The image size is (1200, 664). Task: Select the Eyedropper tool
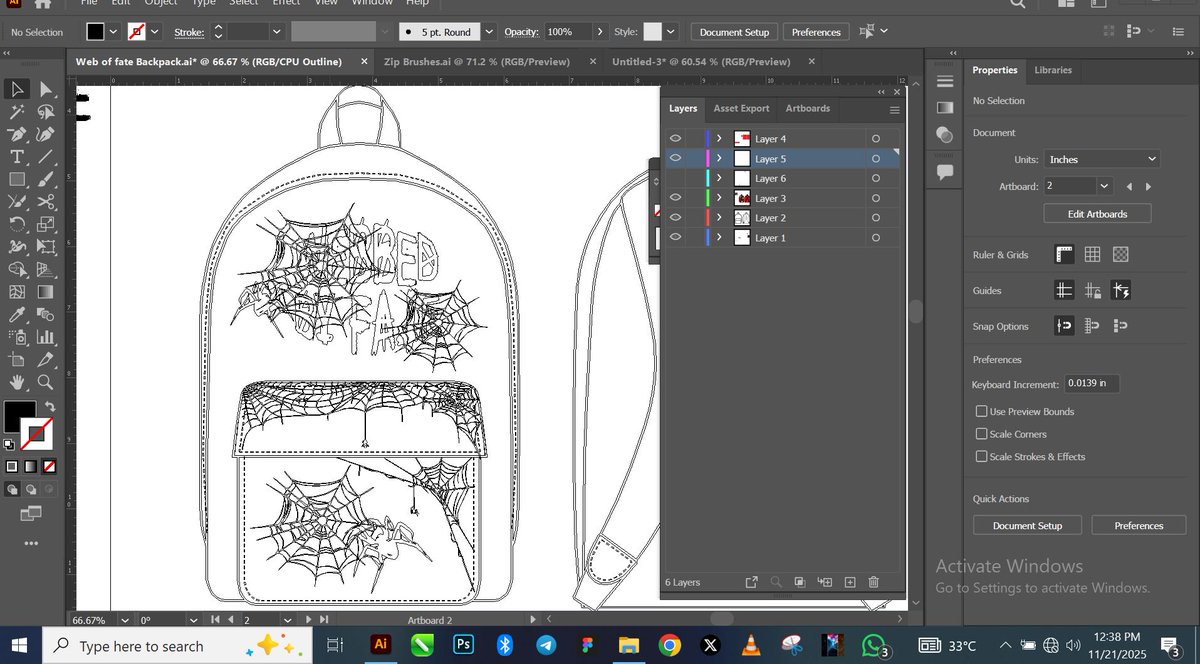tap(17, 314)
